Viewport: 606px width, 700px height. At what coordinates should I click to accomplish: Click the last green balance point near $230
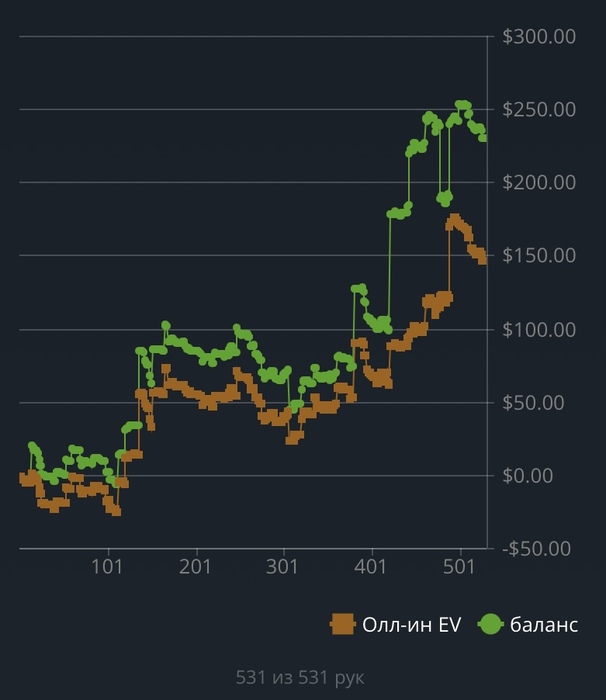point(483,138)
